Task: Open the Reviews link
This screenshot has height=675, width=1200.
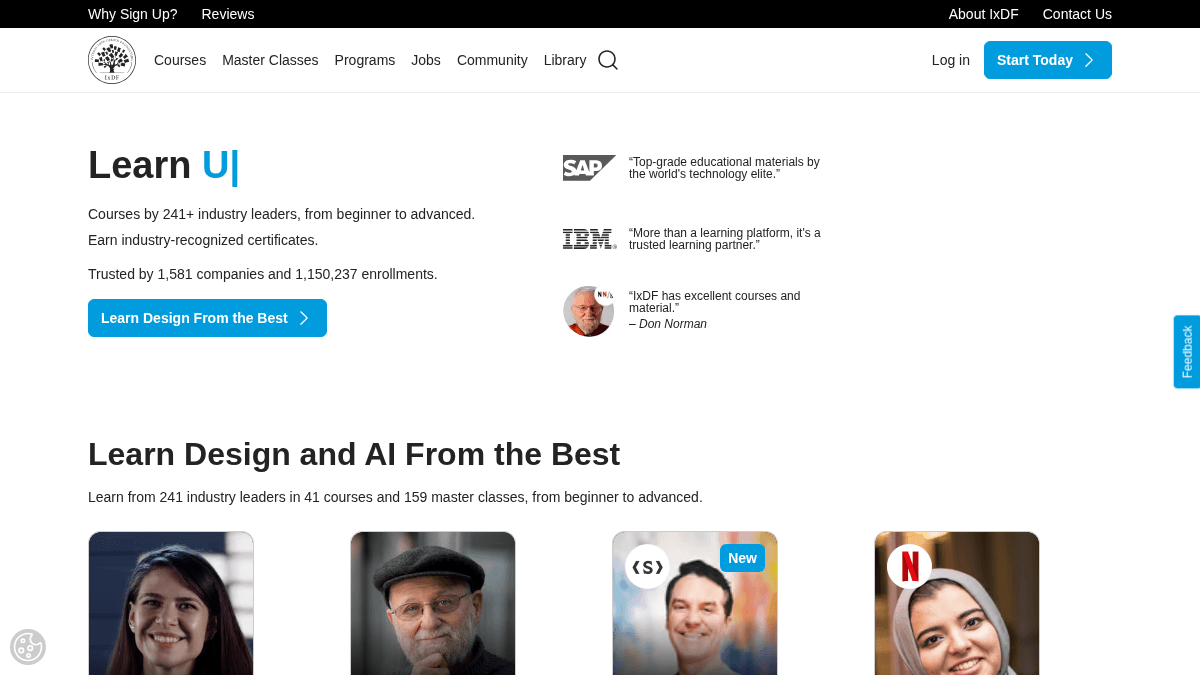Action: (228, 14)
